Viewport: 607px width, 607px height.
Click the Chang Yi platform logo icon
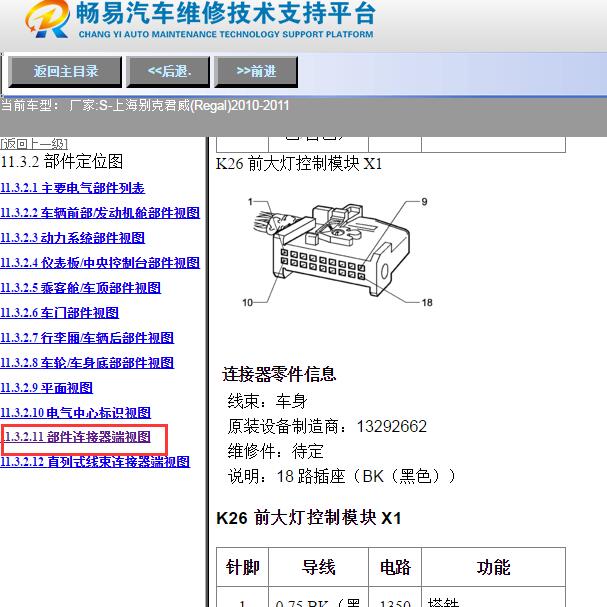point(47,19)
